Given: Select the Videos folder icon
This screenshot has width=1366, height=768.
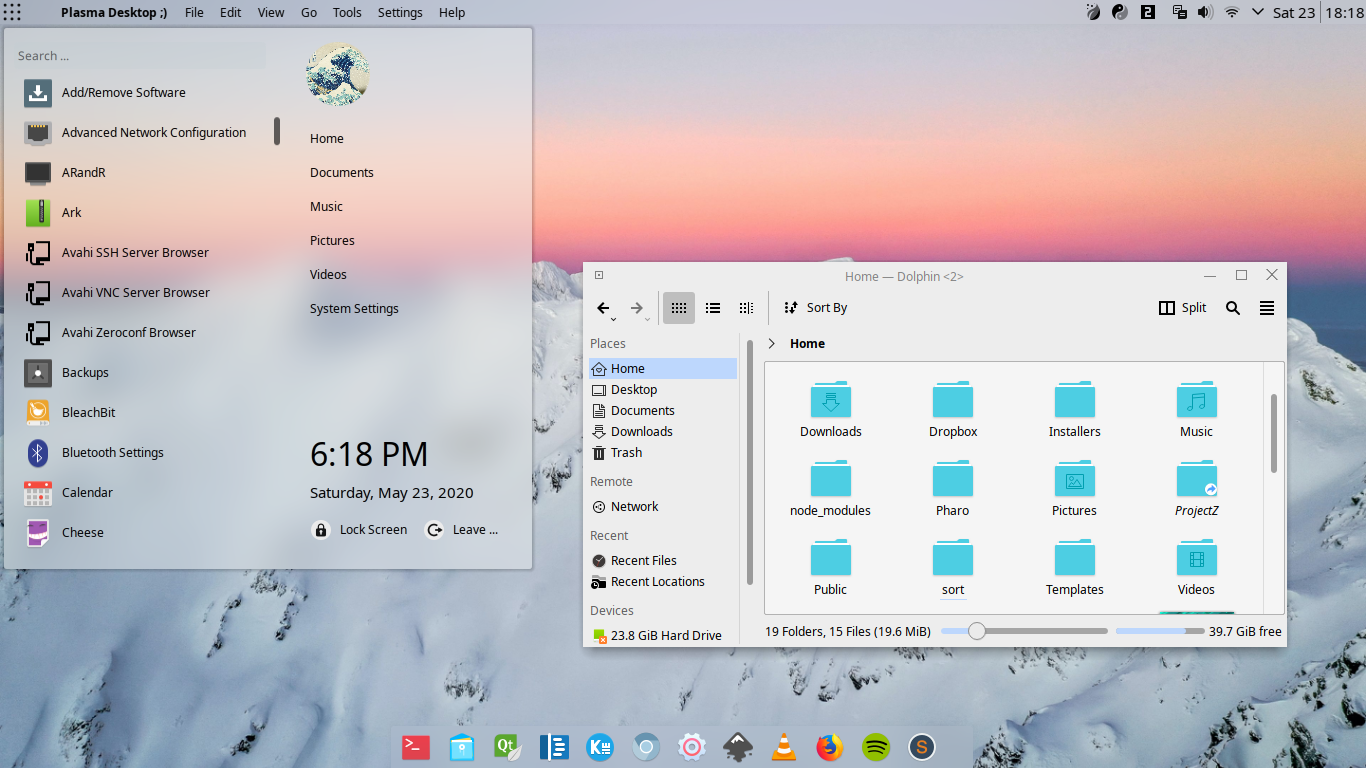Looking at the screenshot, I should (x=1197, y=558).
